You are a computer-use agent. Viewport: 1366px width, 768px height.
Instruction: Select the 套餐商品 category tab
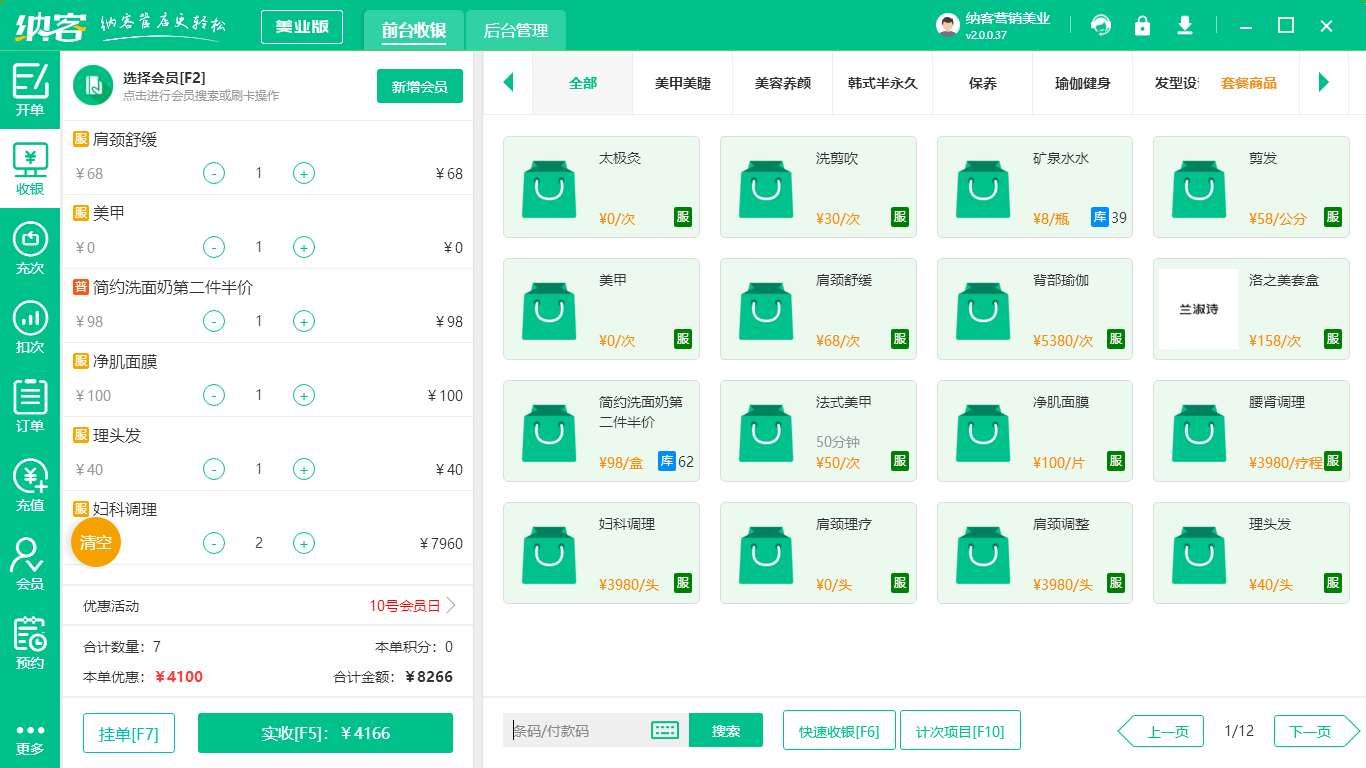point(1249,83)
